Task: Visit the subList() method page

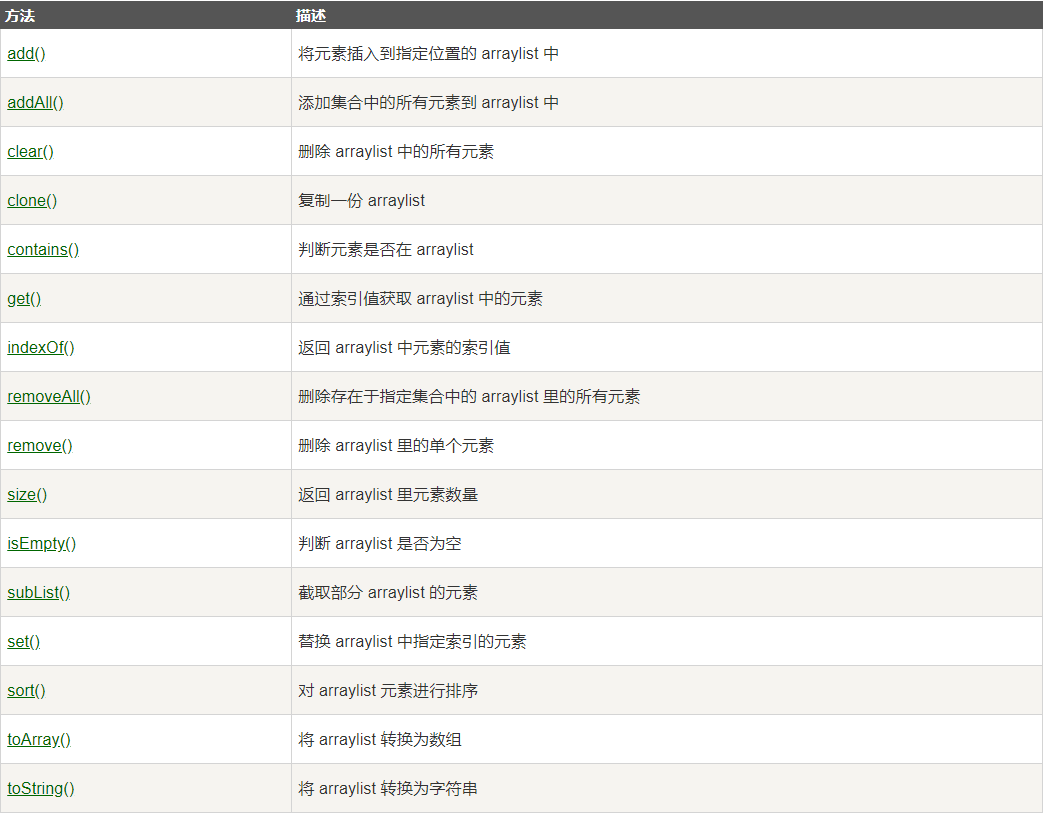Action: (x=38, y=593)
